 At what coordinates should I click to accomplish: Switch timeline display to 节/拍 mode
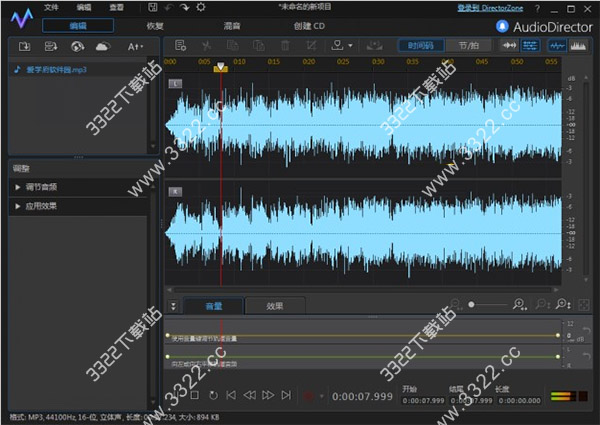pos(469,46)
